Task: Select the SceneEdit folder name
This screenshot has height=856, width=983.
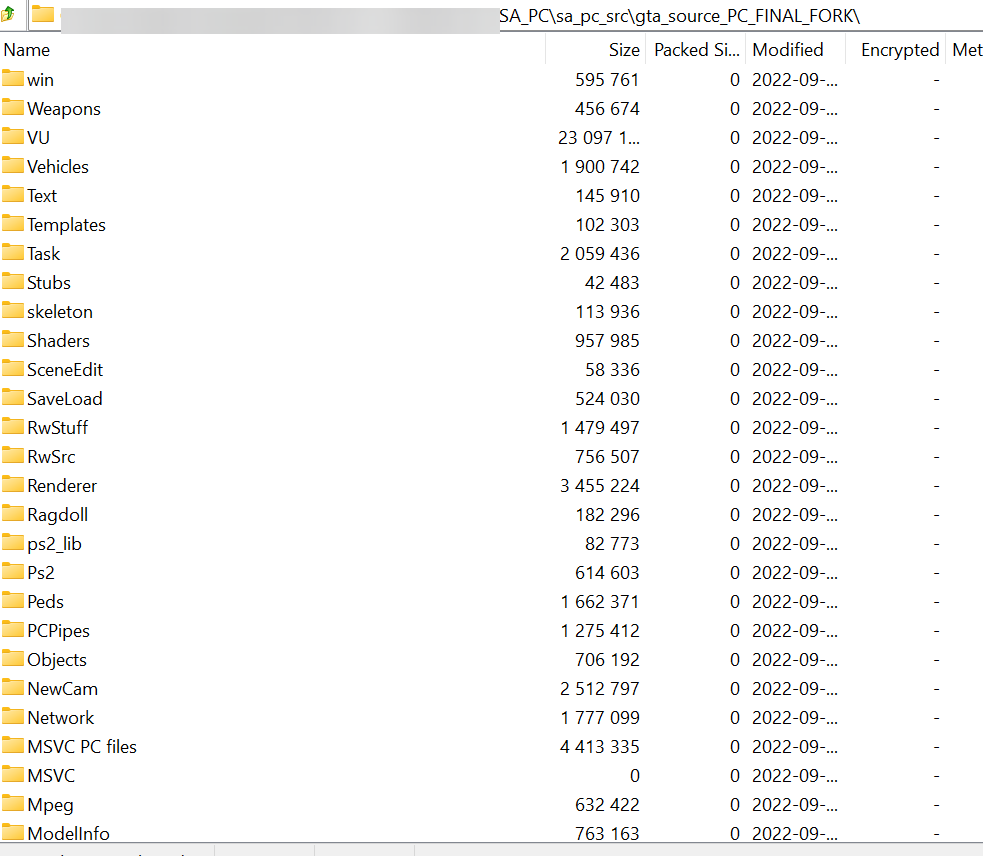Action: 65,369
